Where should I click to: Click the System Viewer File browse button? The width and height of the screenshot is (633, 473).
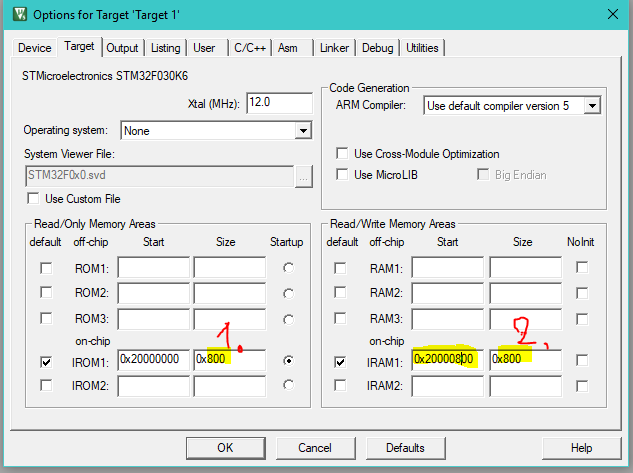[x=304, y=176]
